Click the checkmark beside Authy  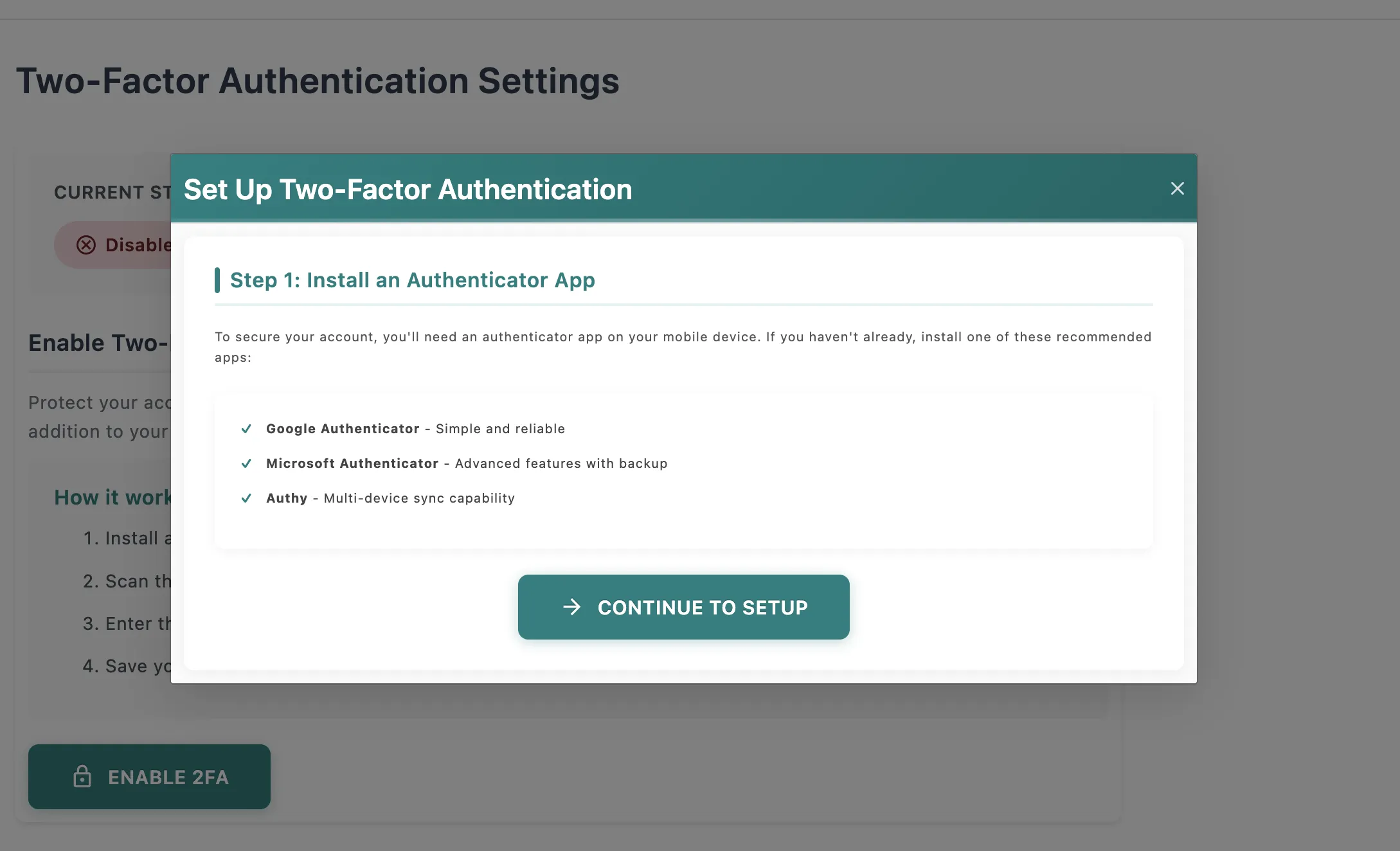click(246, 498)
